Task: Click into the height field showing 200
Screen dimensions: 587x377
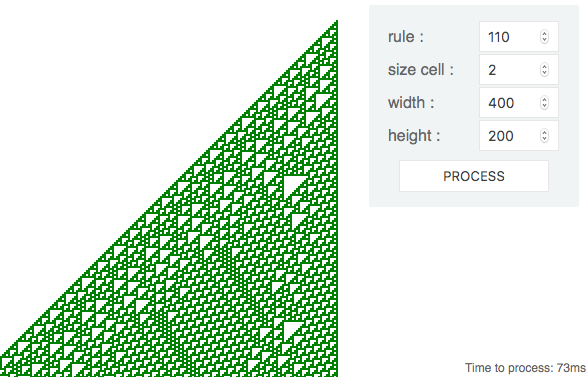Action: coord(518,136)
